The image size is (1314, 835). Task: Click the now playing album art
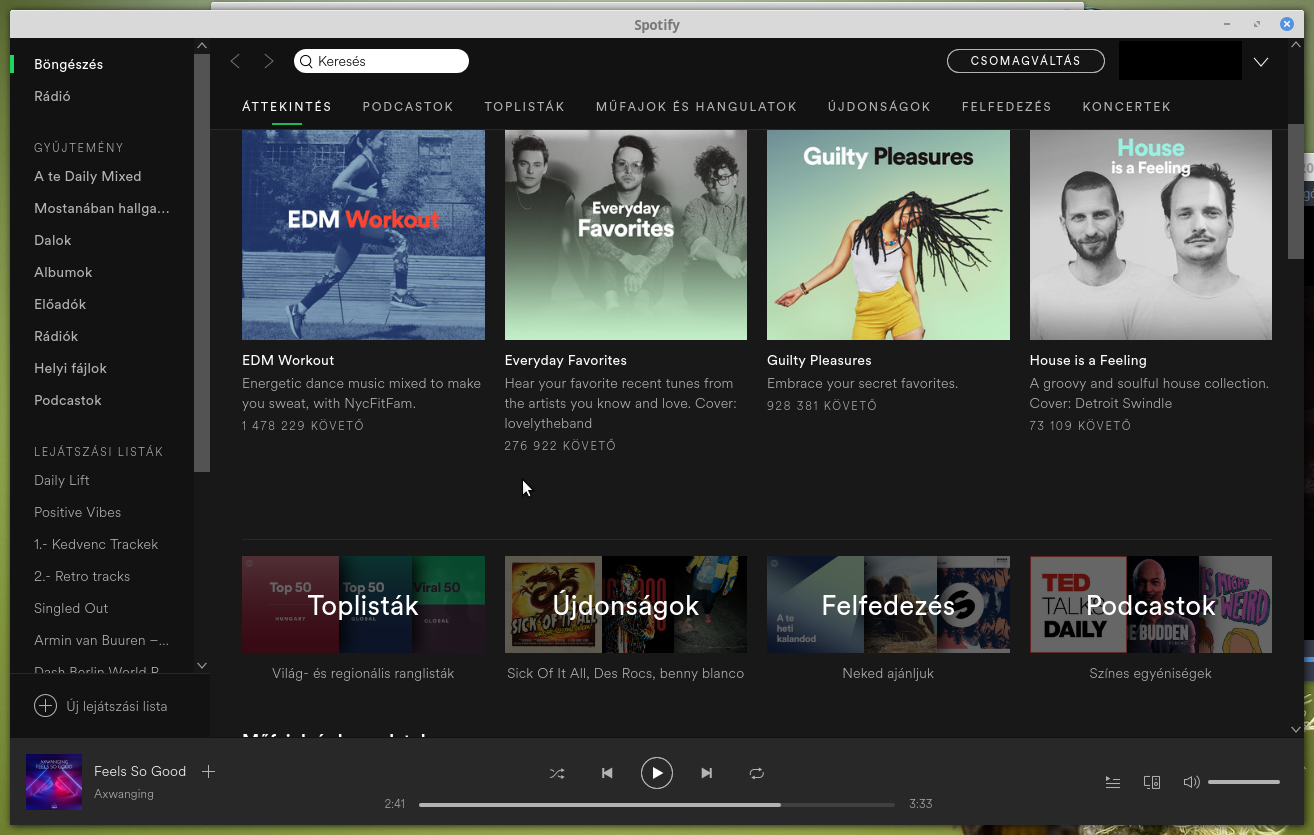pyautogui.click(x=54, y=782)
